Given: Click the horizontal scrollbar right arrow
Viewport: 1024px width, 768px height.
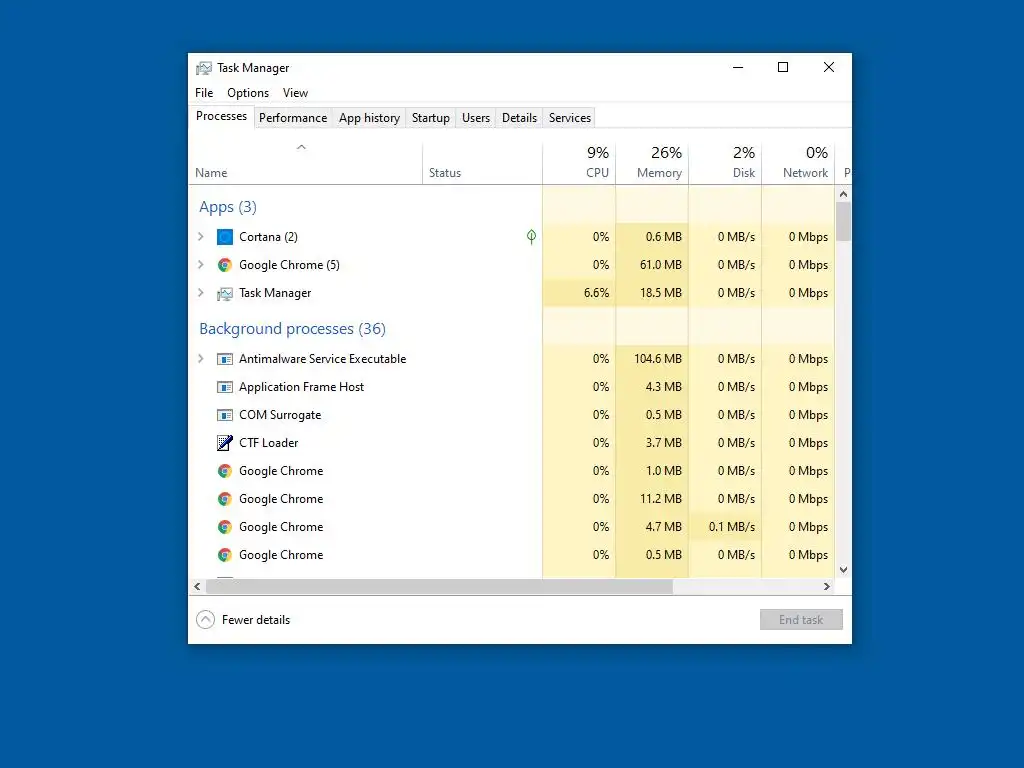Looking at the screenshot, I should pos(827,586).
